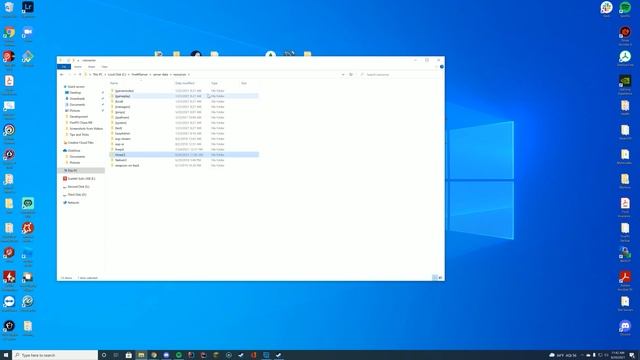This screenshot has width=640, height=360.
Task: Open the address bar history dropdown
Action: 343,75
